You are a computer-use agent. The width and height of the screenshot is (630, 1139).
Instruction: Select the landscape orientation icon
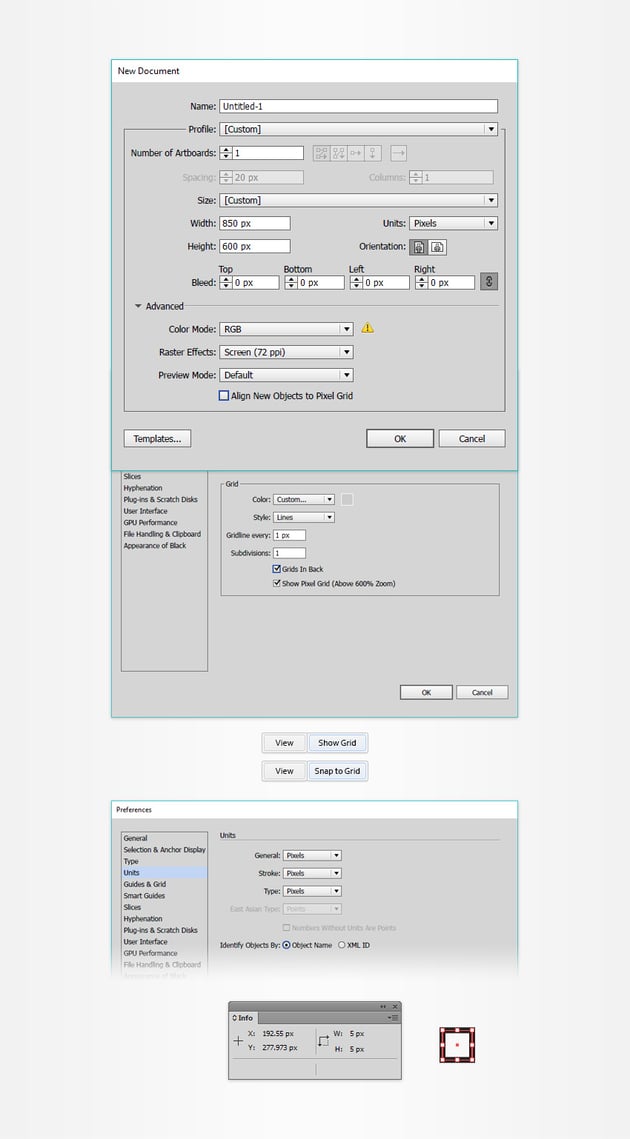click(437, 247)
